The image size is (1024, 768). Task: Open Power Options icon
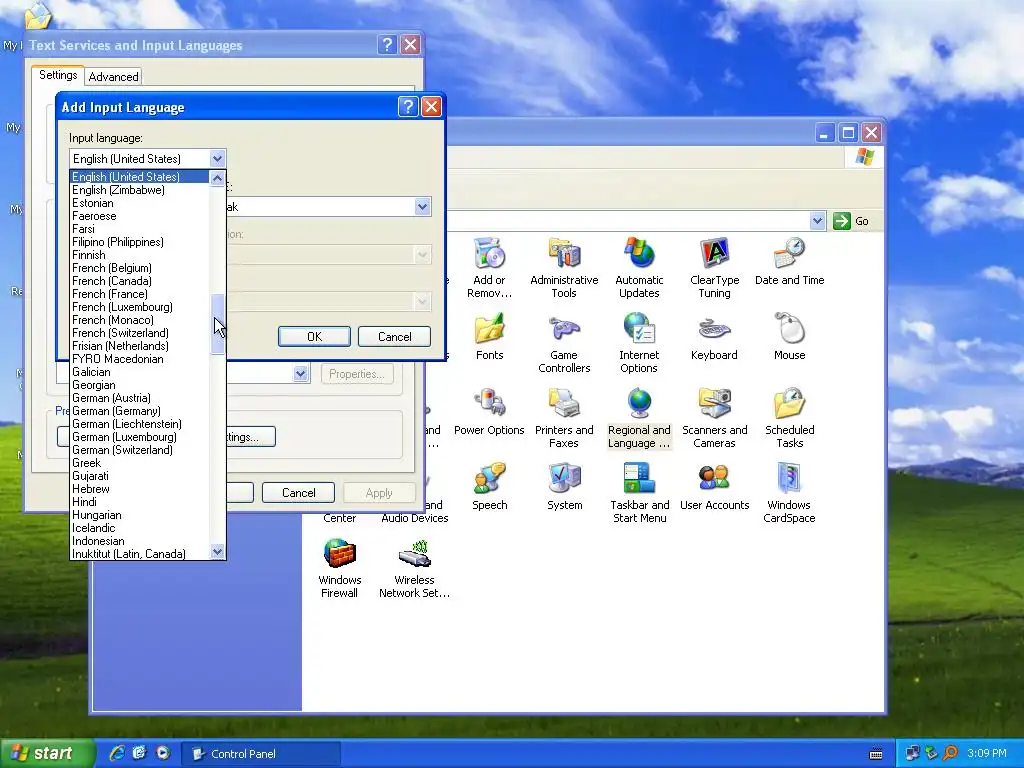click(489, 412)
